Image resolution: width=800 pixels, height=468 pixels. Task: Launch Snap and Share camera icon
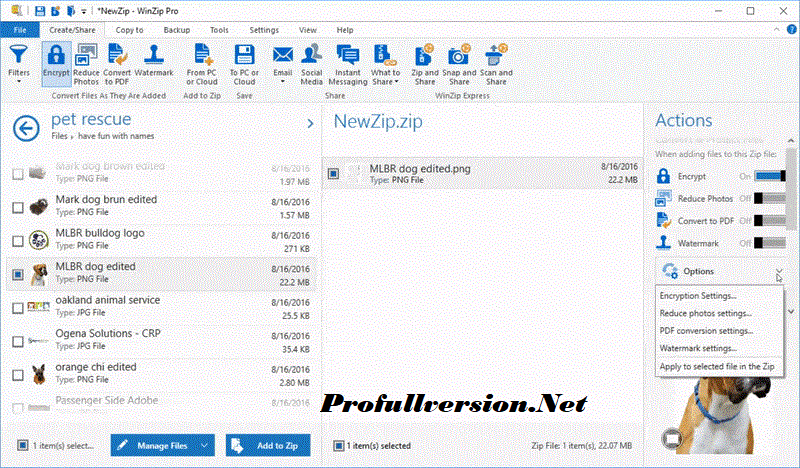point(459,56)
